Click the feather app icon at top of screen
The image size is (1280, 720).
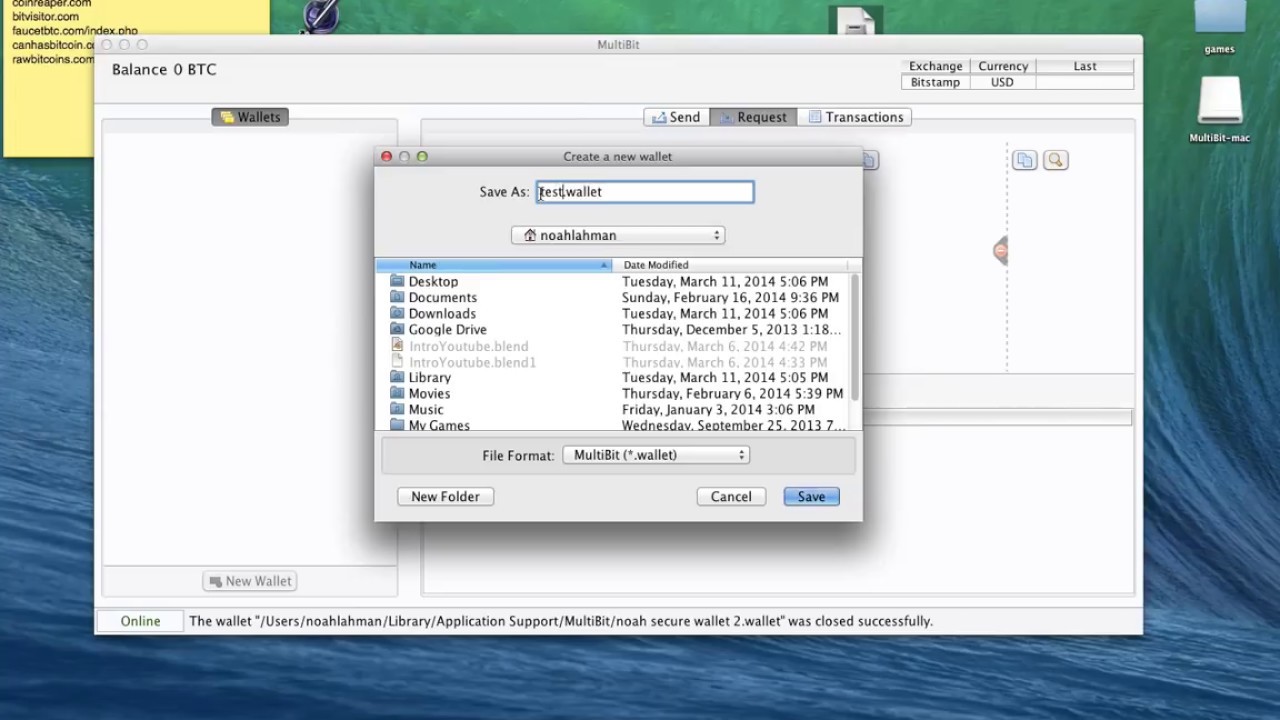click(321, 15)
